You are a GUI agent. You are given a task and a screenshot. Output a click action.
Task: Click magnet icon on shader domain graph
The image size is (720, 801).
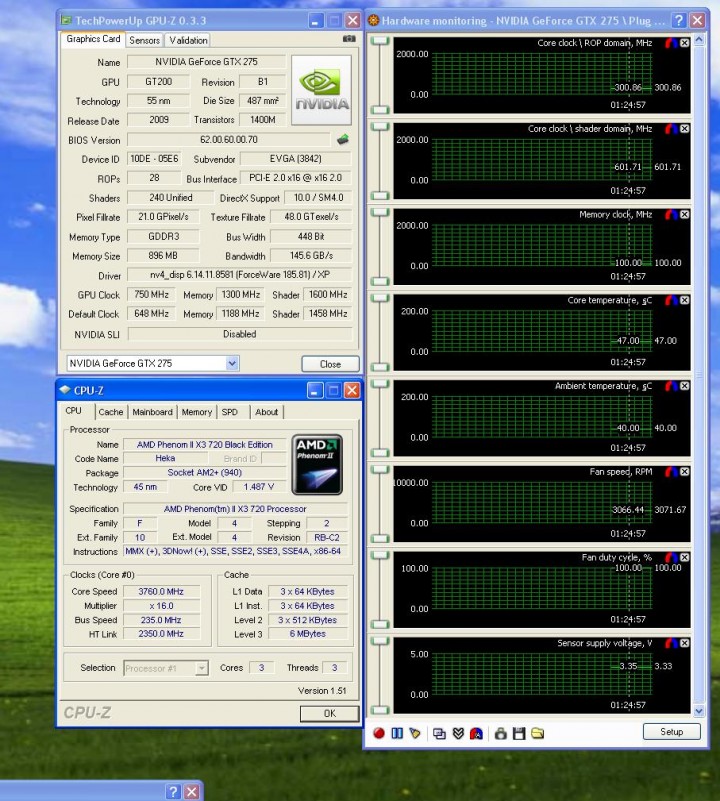[x=671, y=129]
